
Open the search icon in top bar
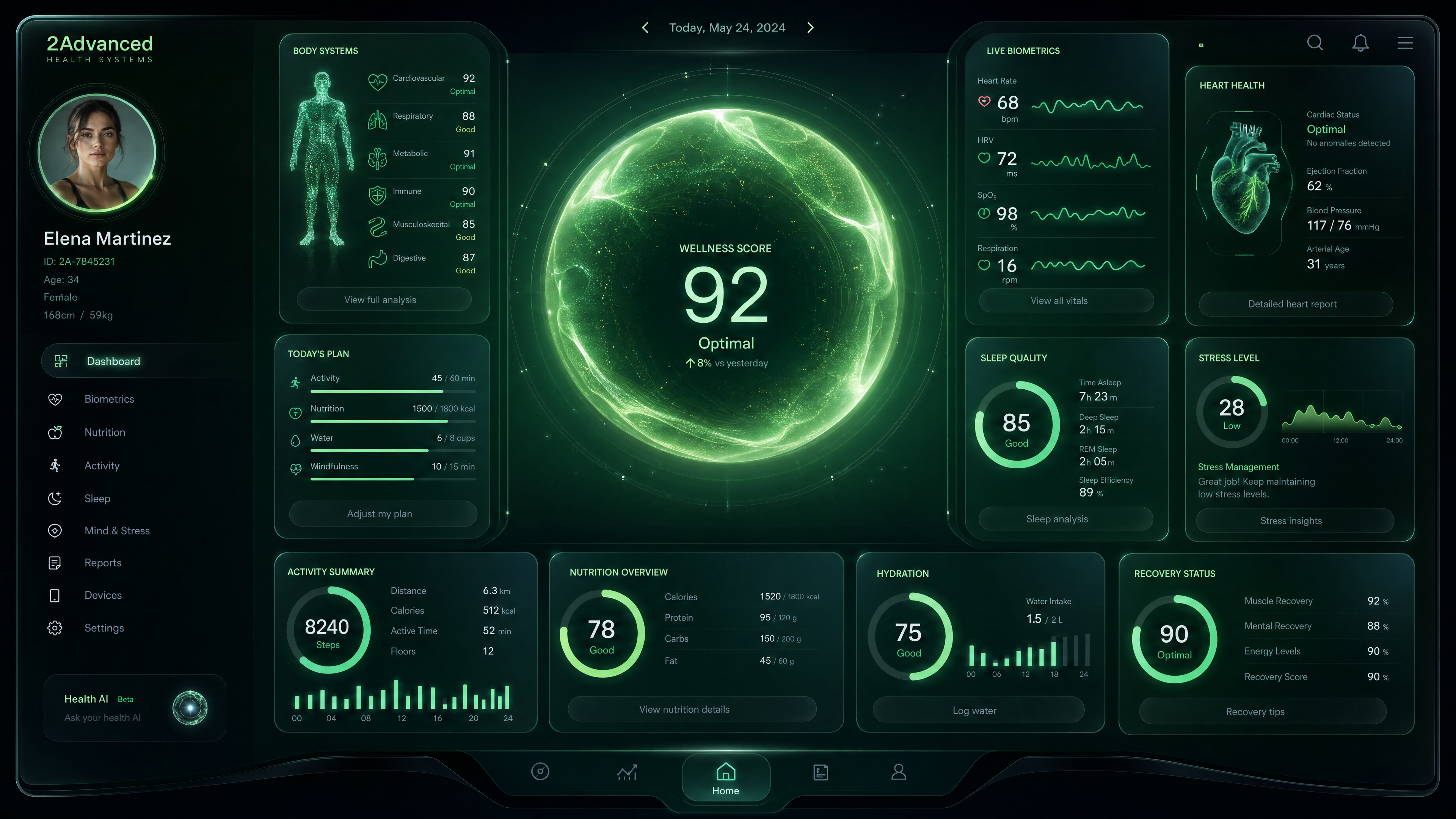1315,42
